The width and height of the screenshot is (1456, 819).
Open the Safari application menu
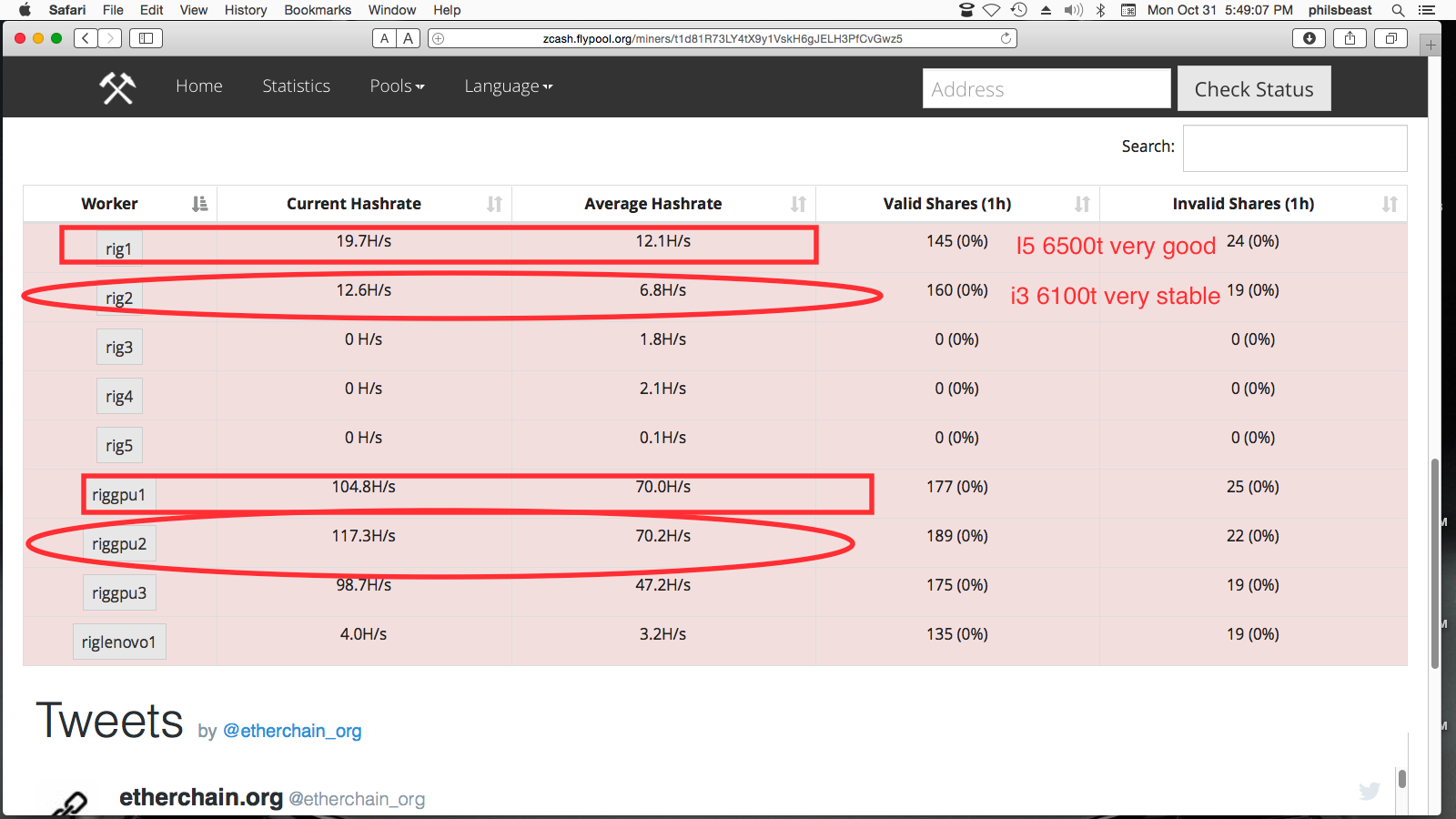[x=67, y=10]
